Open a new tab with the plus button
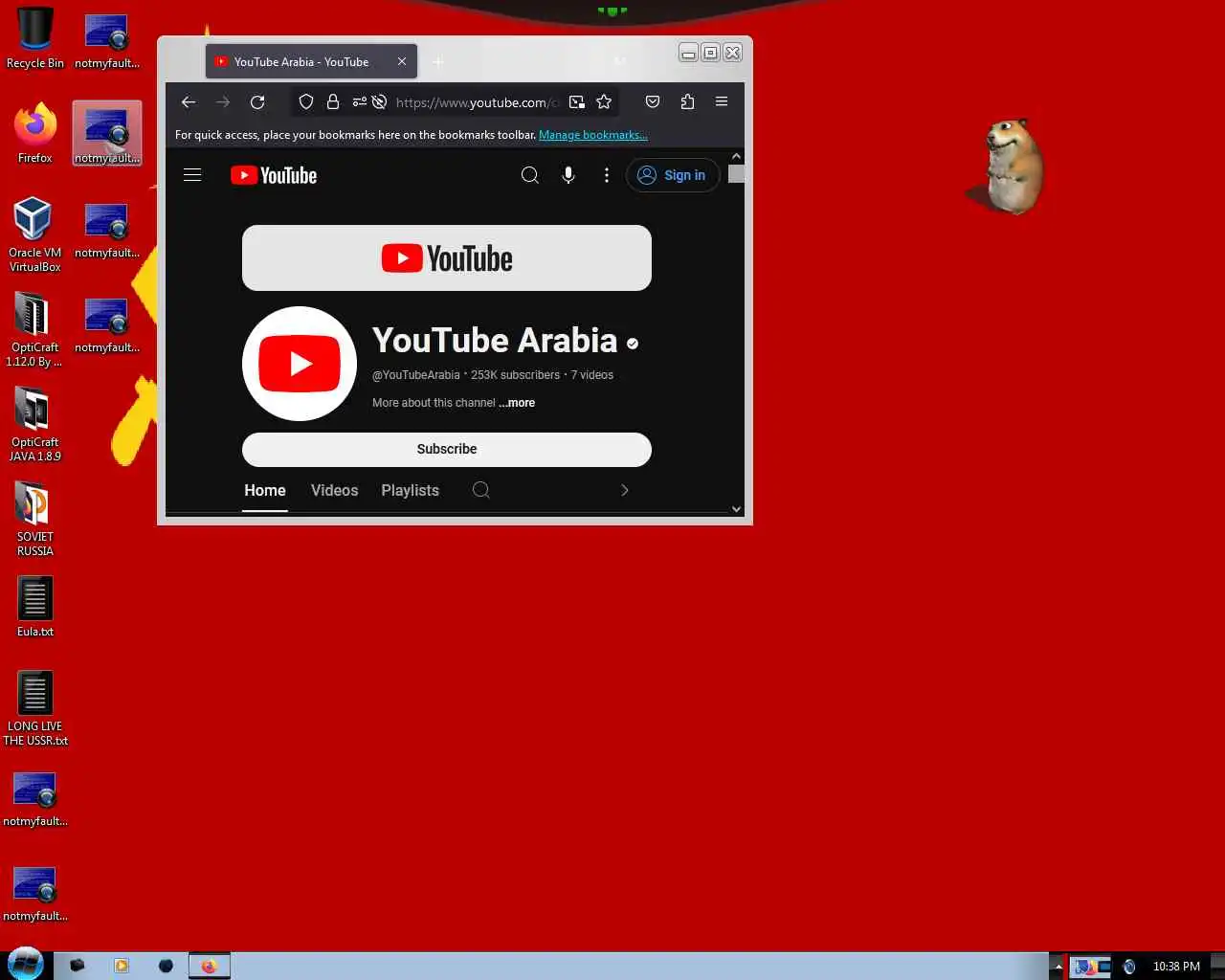This screenshot has width=1225, height=980. [438, 62]
